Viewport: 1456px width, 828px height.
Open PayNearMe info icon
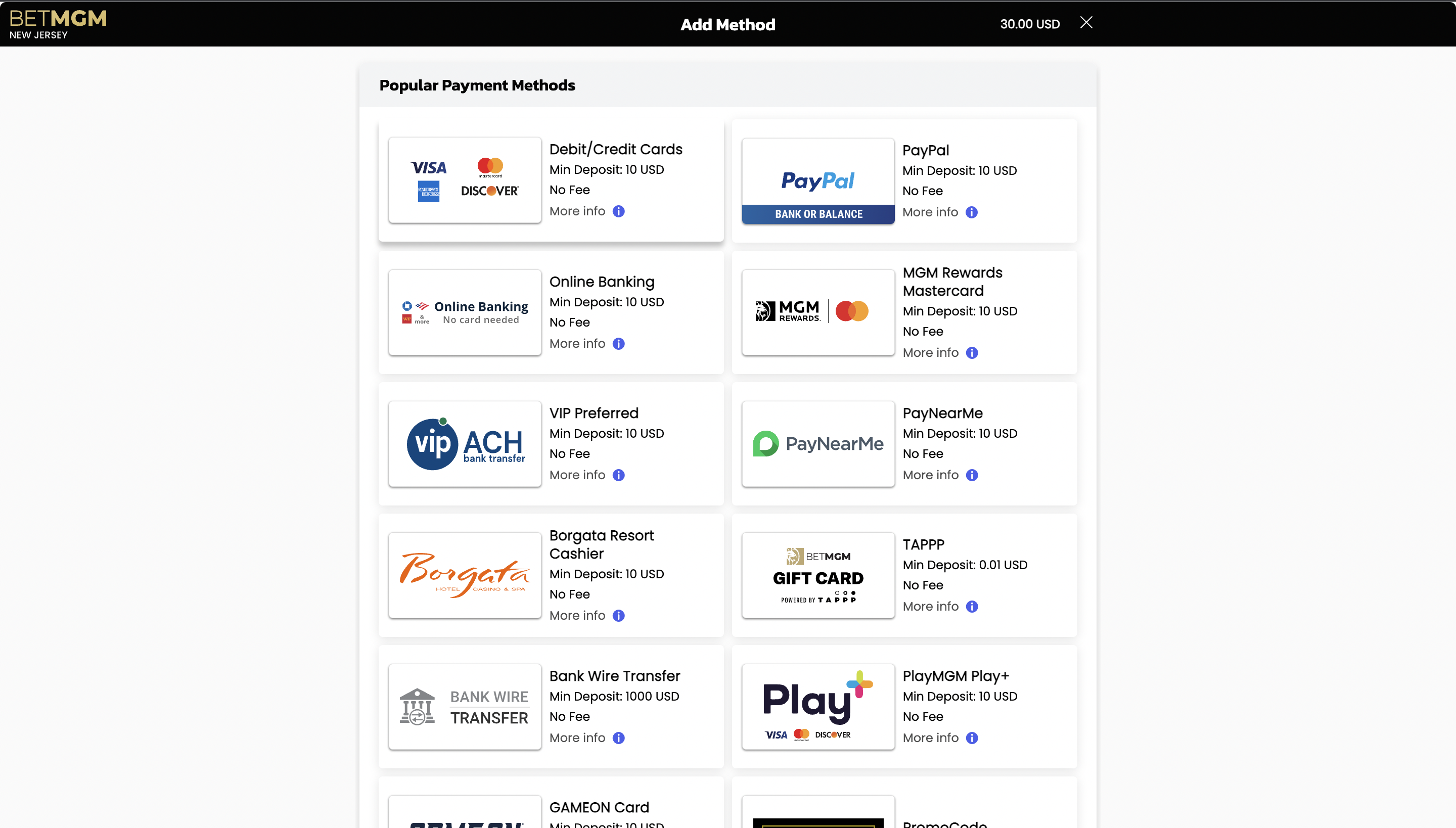click(972, 475)
